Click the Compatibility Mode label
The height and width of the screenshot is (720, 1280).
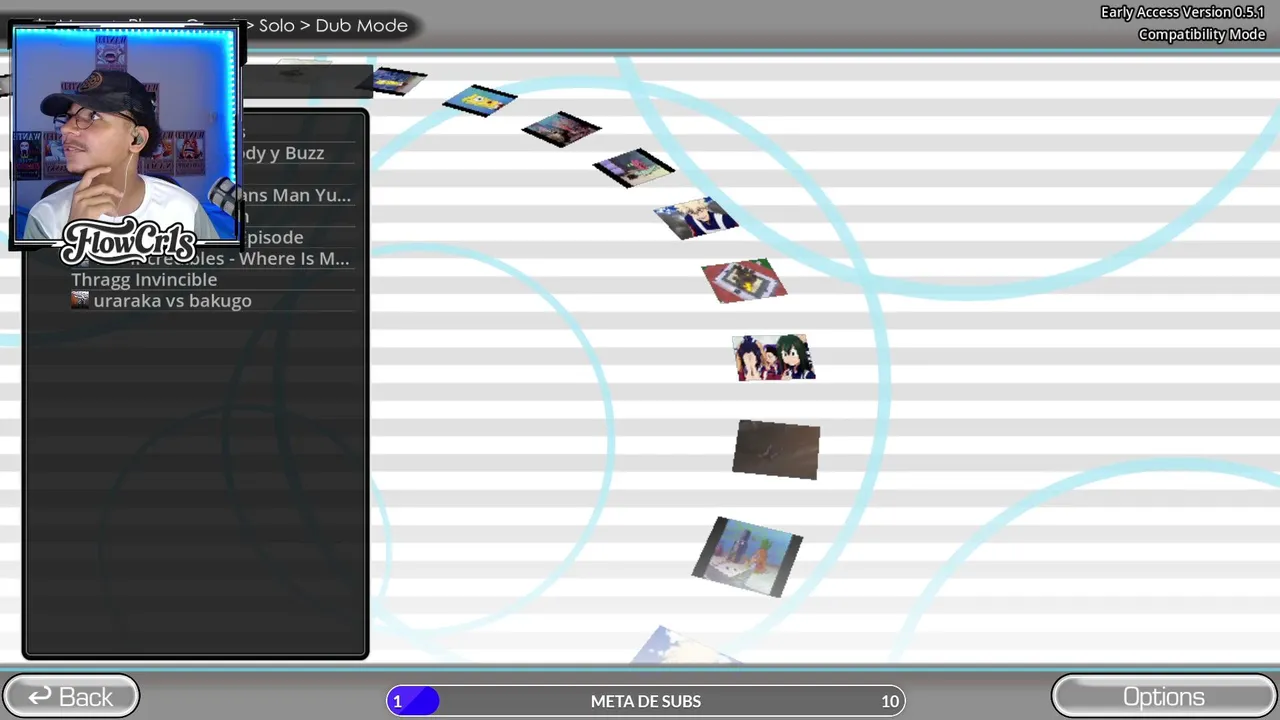tap(1202, 34)
